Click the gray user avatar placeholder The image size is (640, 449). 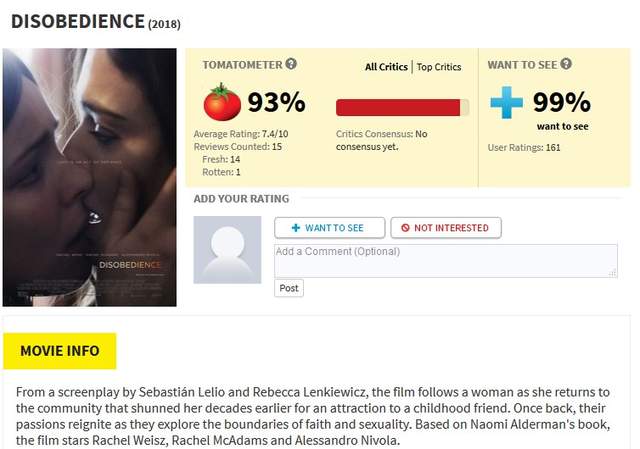click(x=227, y=249)
